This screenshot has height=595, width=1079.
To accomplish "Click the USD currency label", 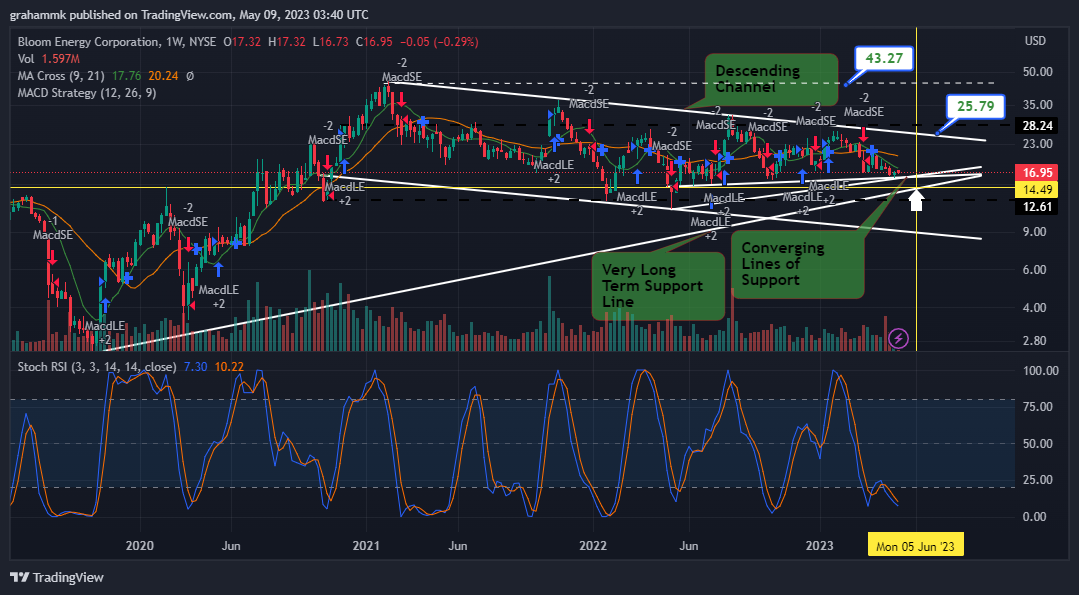I will pos(1035,41).
